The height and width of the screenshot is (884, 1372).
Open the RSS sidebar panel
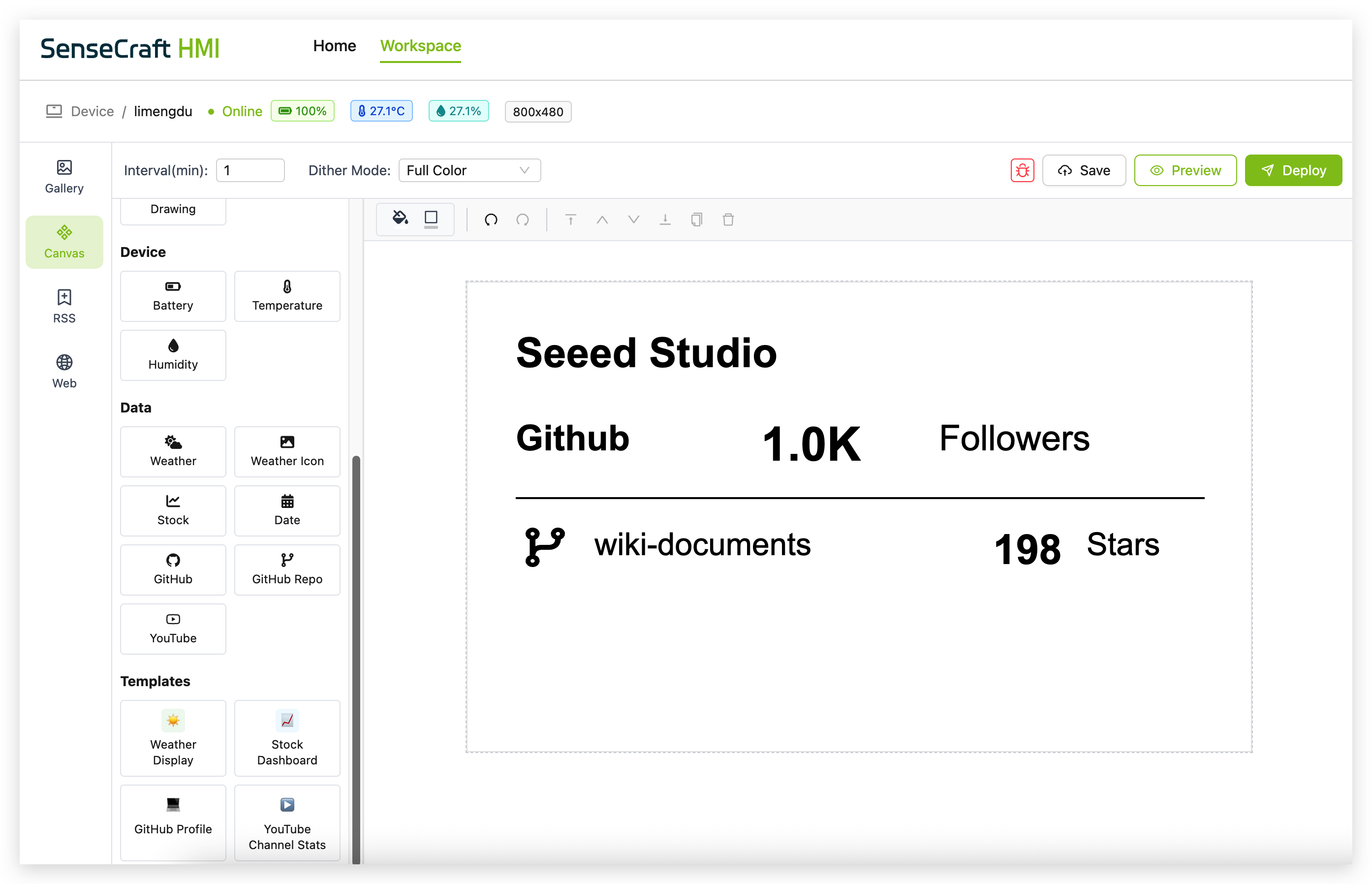[64, 307]
